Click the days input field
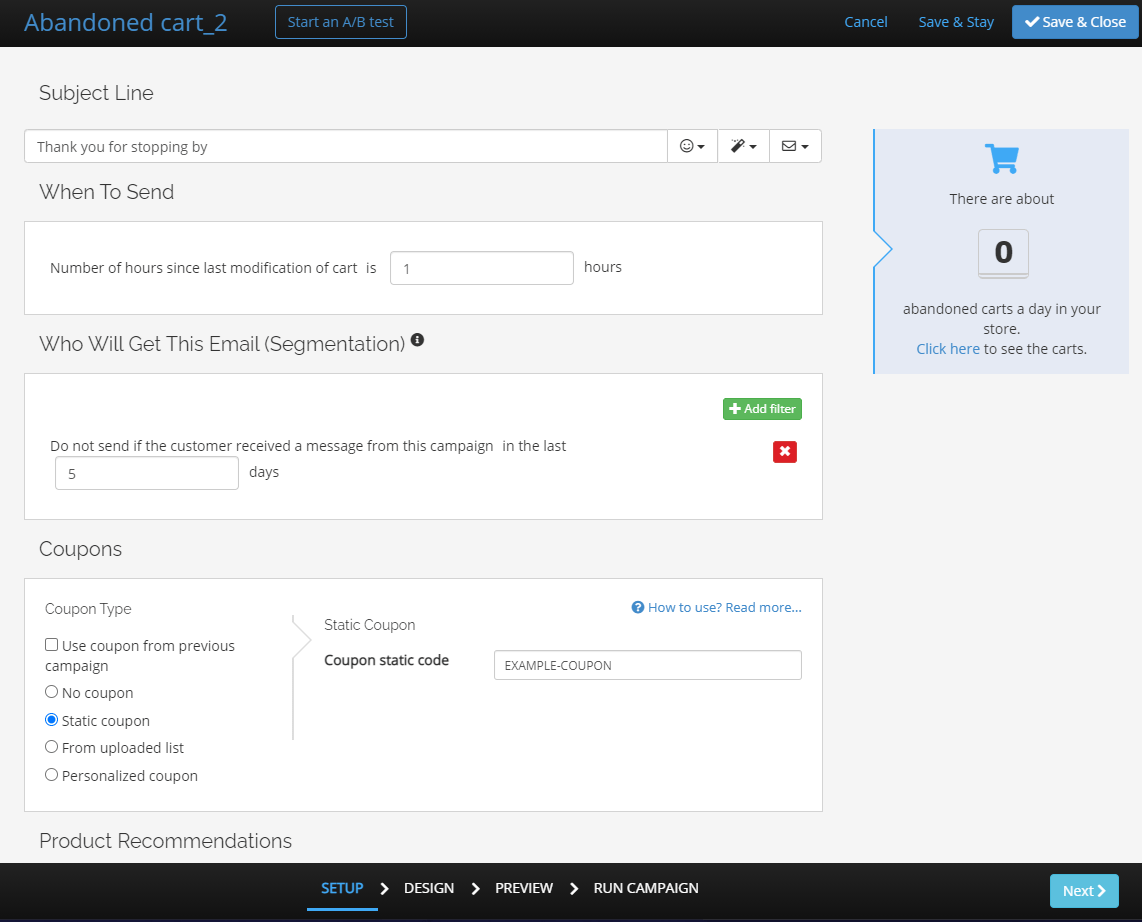The width and height of the screenshot is (1142, 922). point(146,473)
